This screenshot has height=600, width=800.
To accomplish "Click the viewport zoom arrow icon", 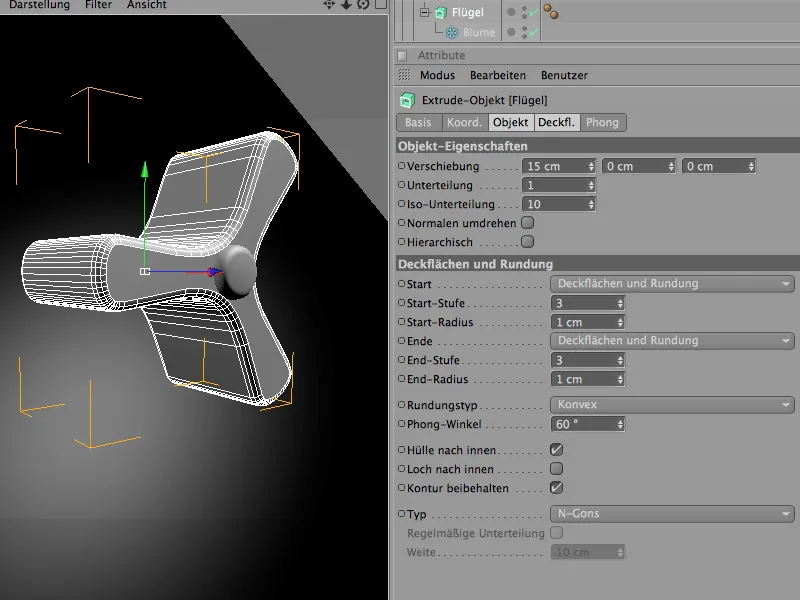I will [346, 5].
